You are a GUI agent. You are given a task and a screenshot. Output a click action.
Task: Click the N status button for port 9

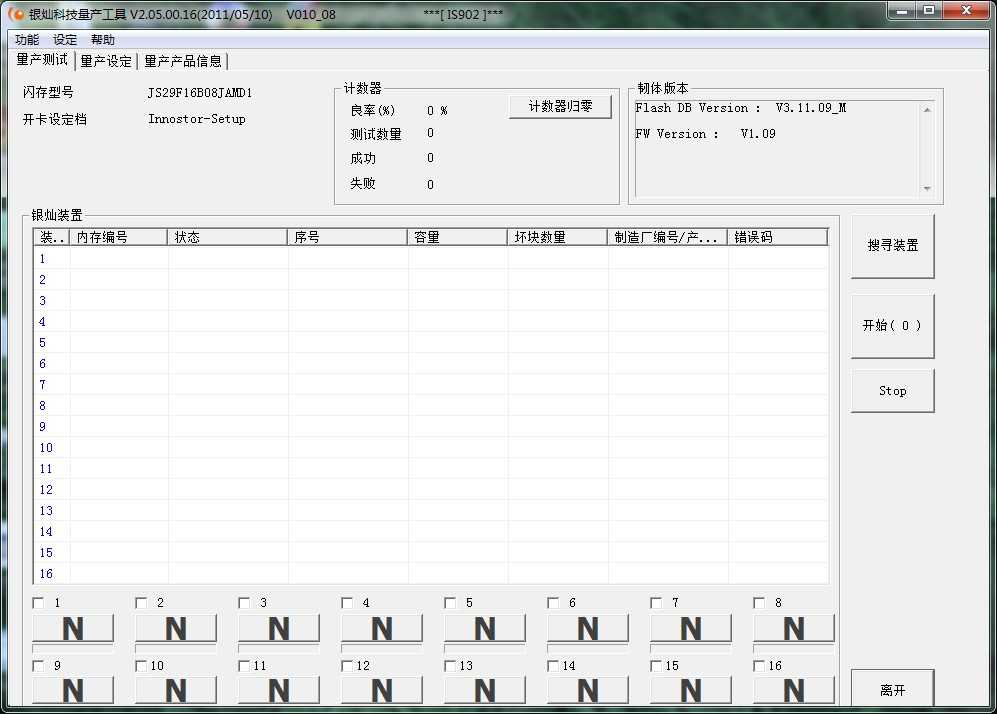72,690
